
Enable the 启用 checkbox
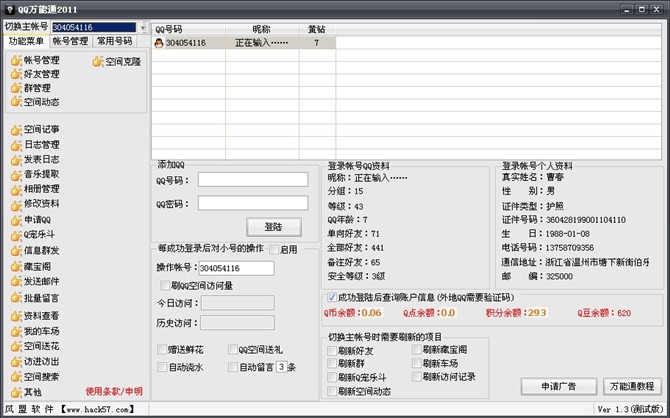coord(274,250)
